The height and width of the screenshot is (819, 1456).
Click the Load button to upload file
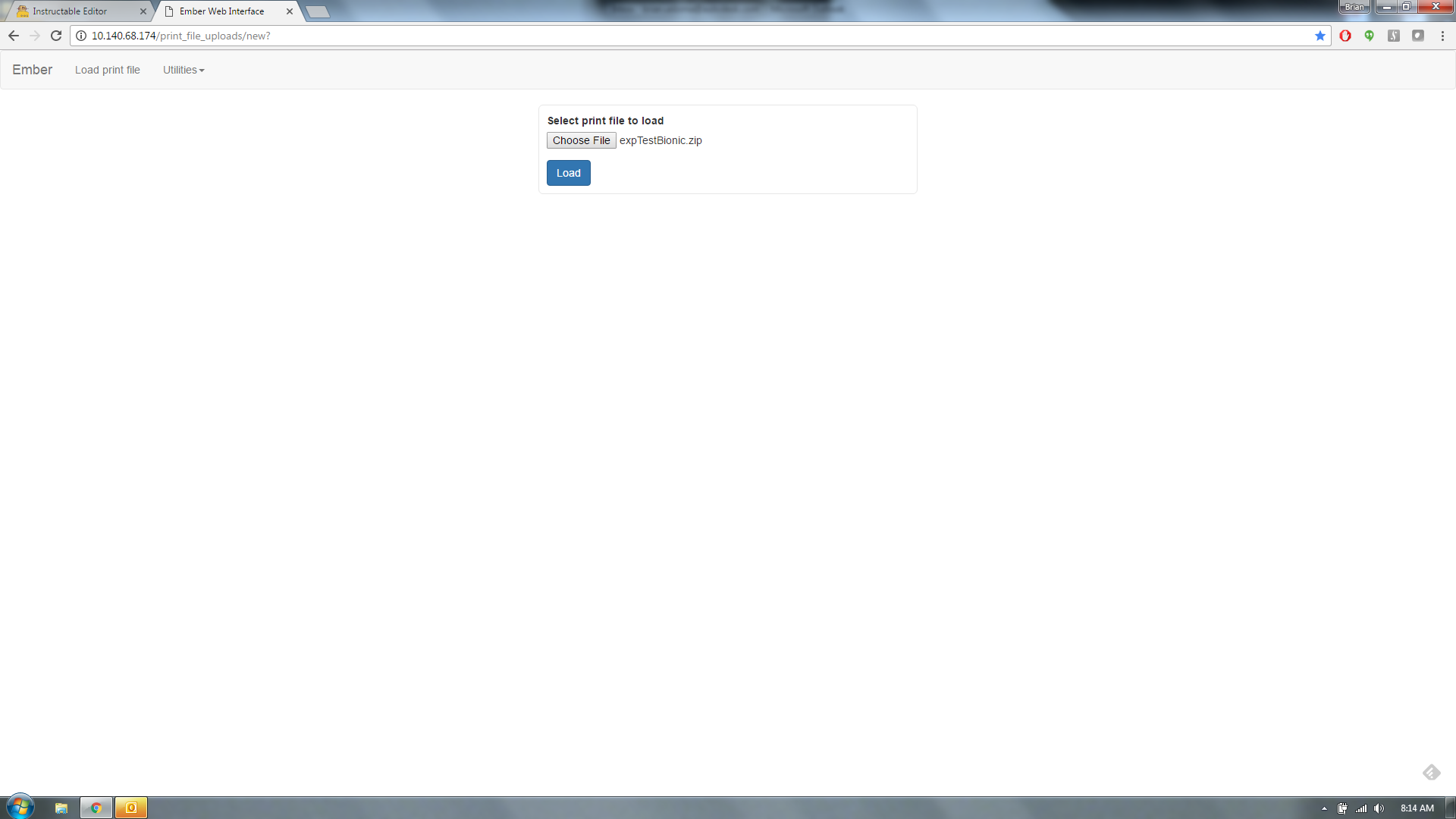click(568, 172)
